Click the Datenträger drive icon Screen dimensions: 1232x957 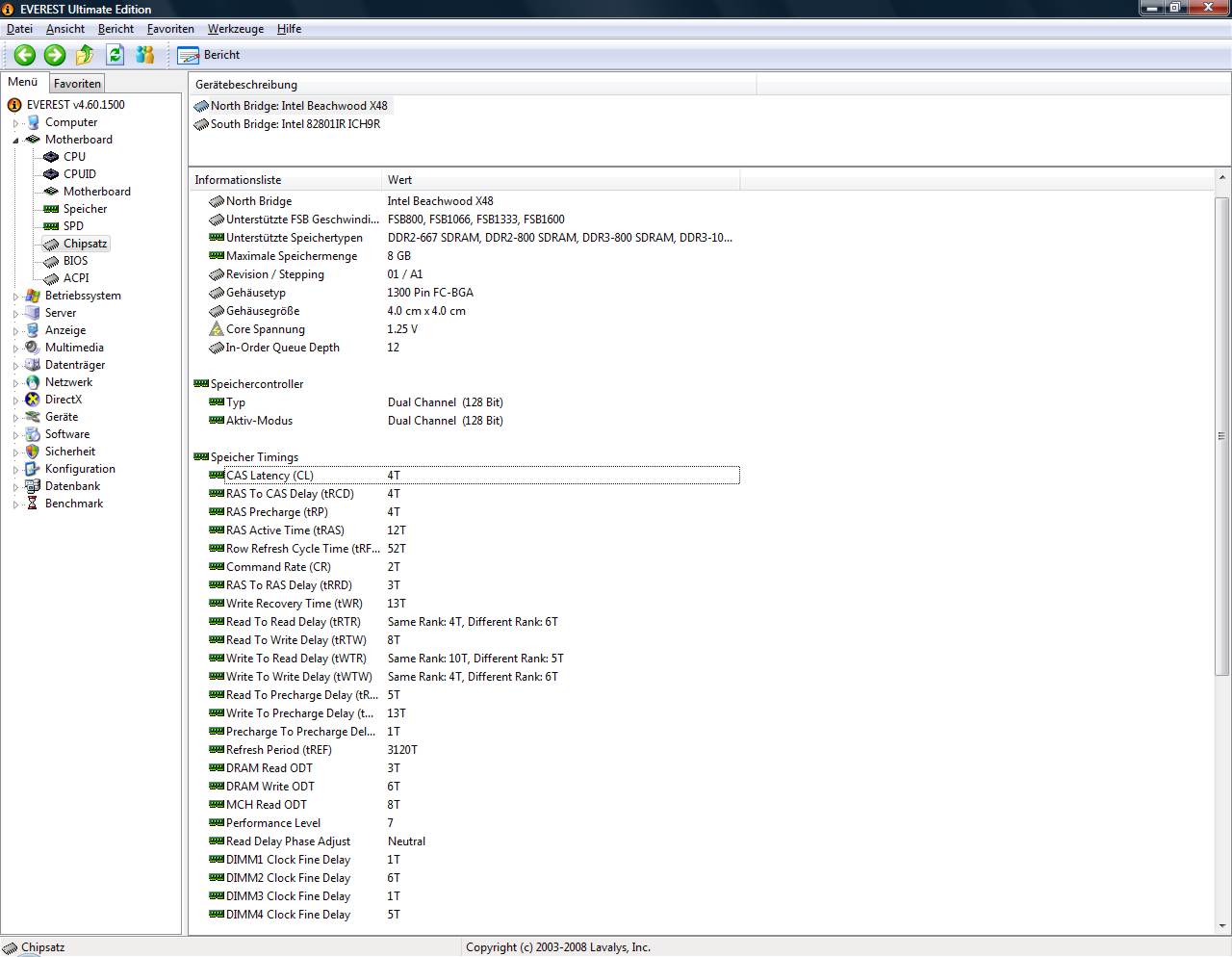point(33,365)
